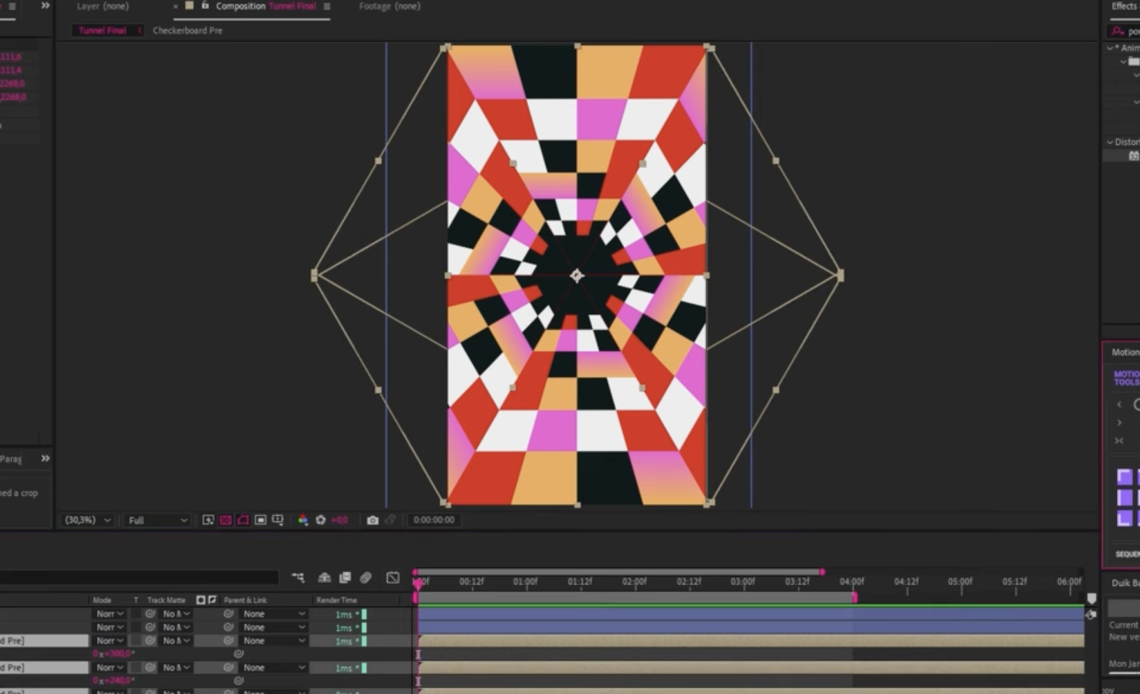Toggle the transparency grid button
The width and height of the screenshot is (1140, 694).
[x=225, y=520]
